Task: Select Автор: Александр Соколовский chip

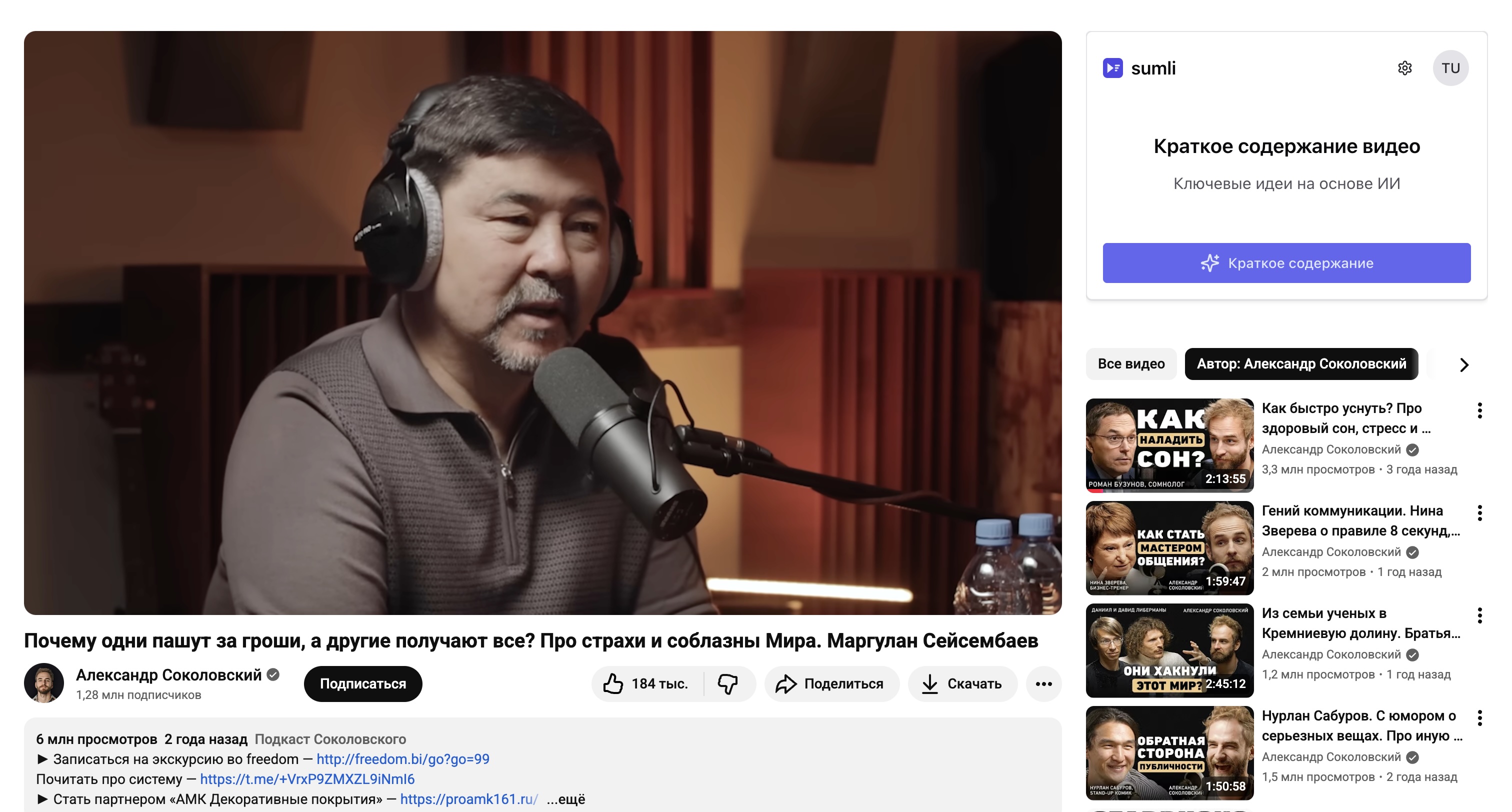Action: pyautogui.click(x=1300, y=364)
